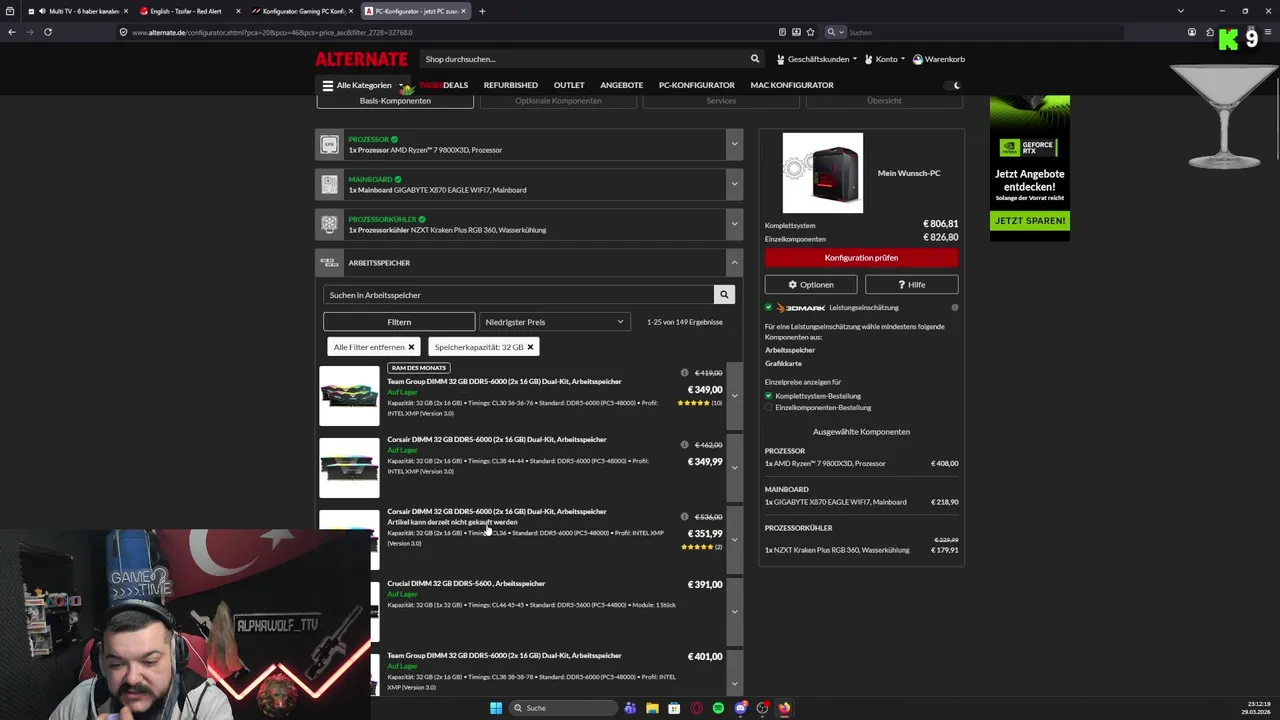Go back with browser back arrow

pyautogui.click(x=12, y=32)
